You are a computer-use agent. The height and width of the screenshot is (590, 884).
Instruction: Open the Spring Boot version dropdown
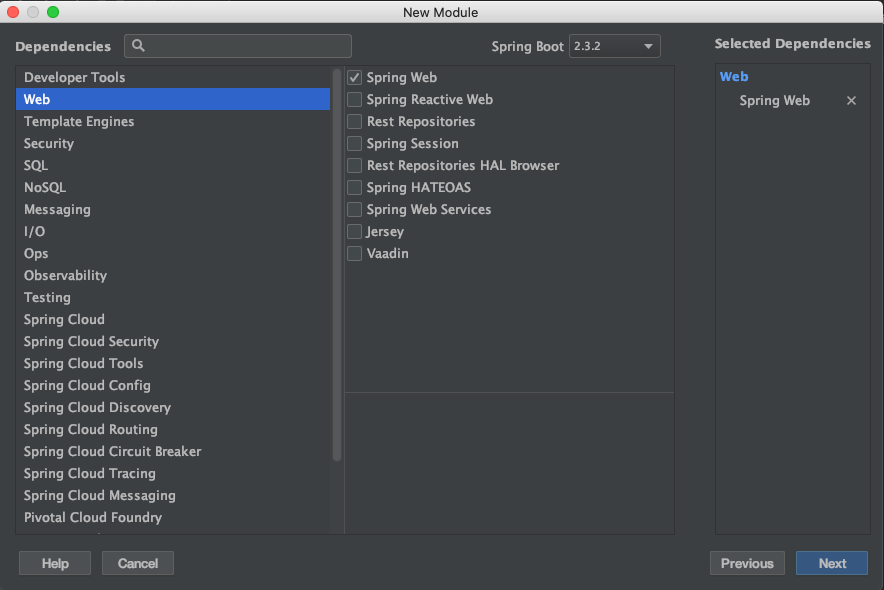(615, 46)
